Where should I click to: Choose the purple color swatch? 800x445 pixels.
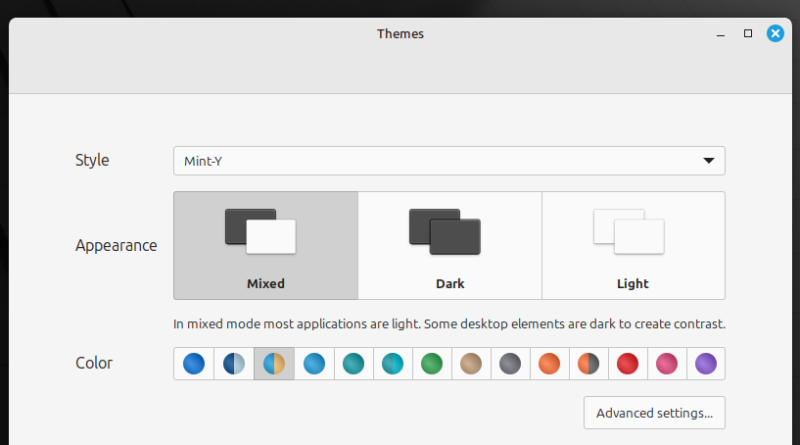point(706,364)
